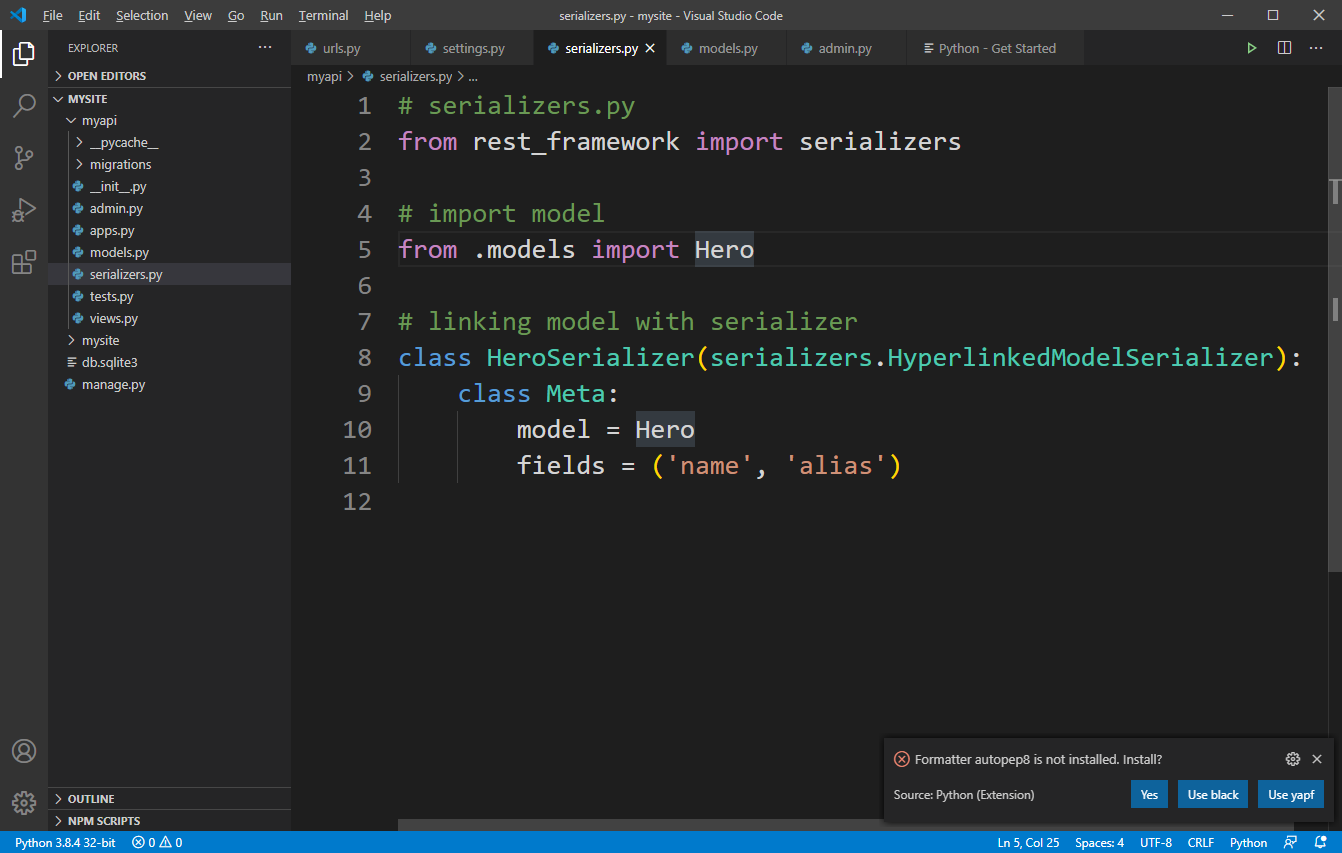Open the Edit menu
Screen dimensions: 1342x853
(89, 16)
